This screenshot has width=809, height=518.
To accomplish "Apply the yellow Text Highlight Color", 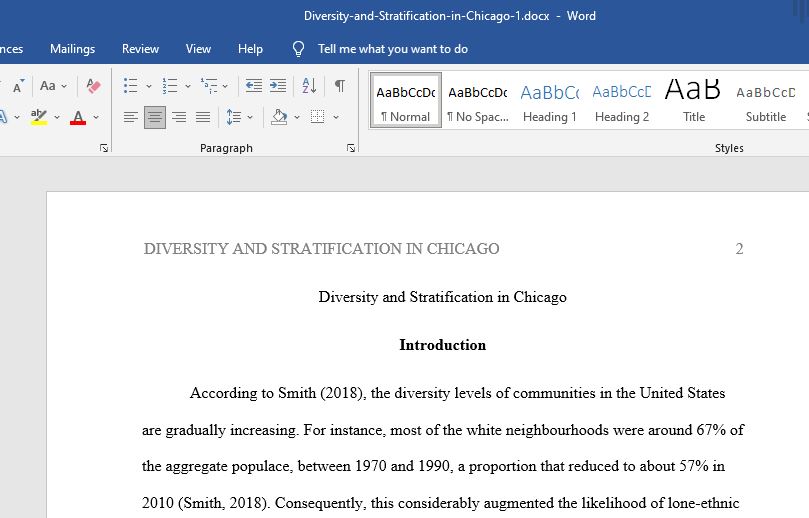I will click(x=39, y=117).
